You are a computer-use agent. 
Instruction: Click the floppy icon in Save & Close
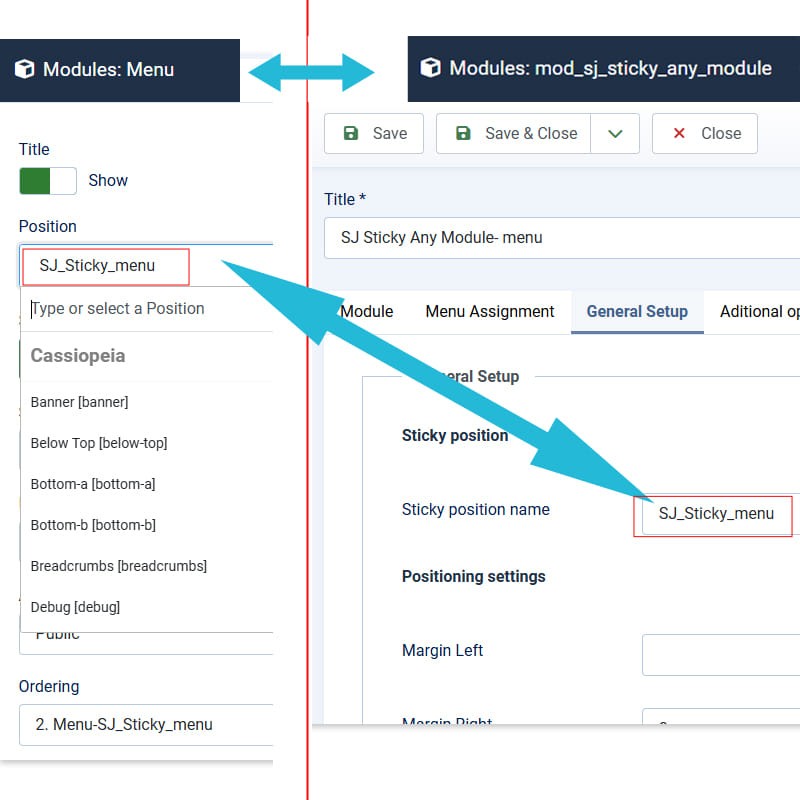tap(463, 133)
